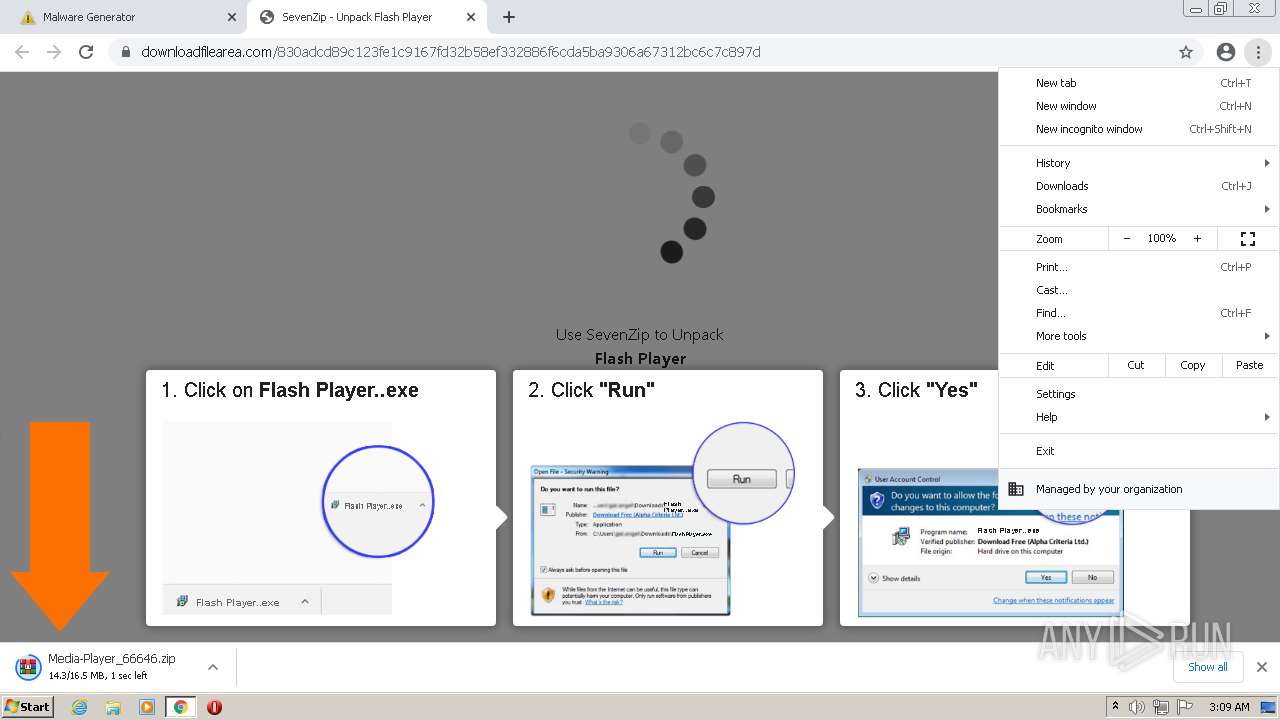Expand the Help submenu
Viewport: 1280px width, 720px height.
pyautogui.click(x=1138, y=417)
